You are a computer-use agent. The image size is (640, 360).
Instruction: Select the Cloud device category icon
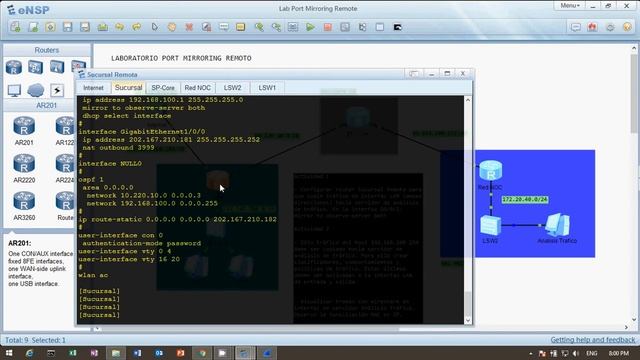(x=36, y=90)
